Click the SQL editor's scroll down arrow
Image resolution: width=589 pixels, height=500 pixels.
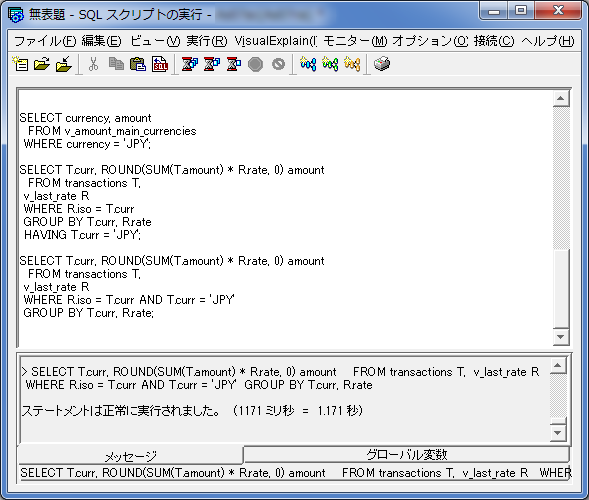561,337
